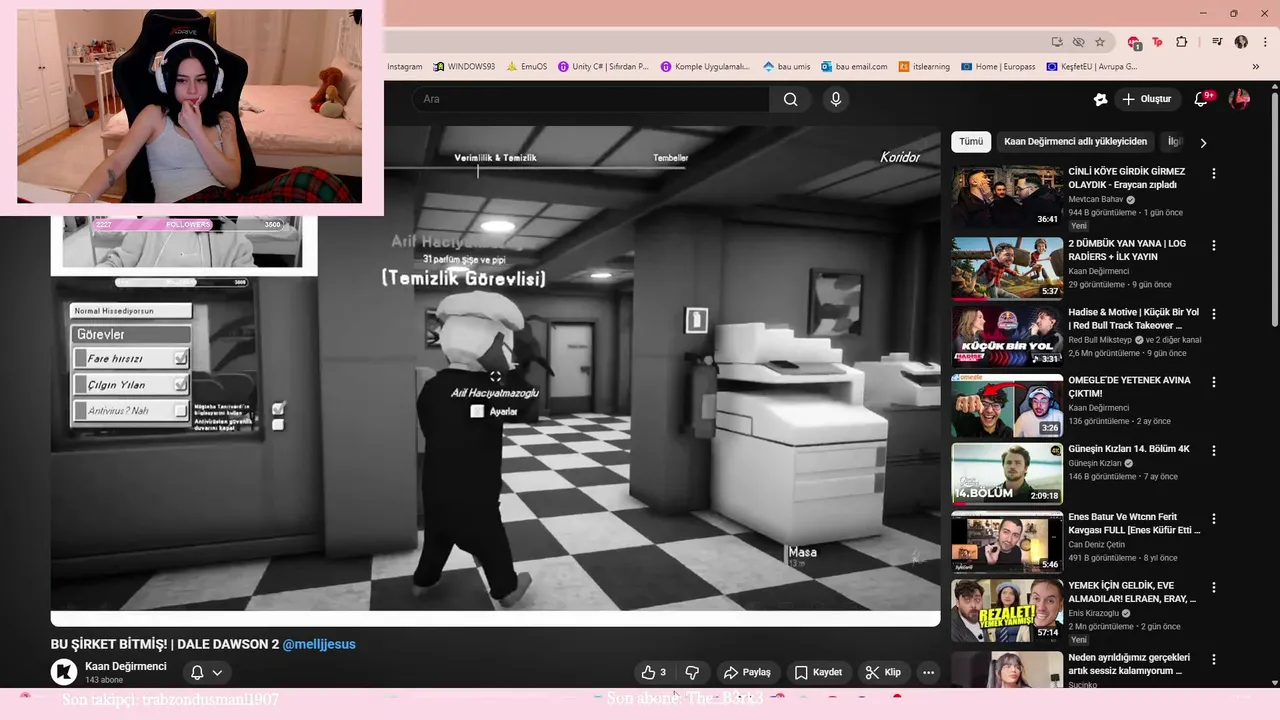This screenshot has height=720, width=1280.
Task: Open the 2 DÜMBÜK YAN YANA thumbnail
Action: pyautogui.click(x=1007, y=268)
